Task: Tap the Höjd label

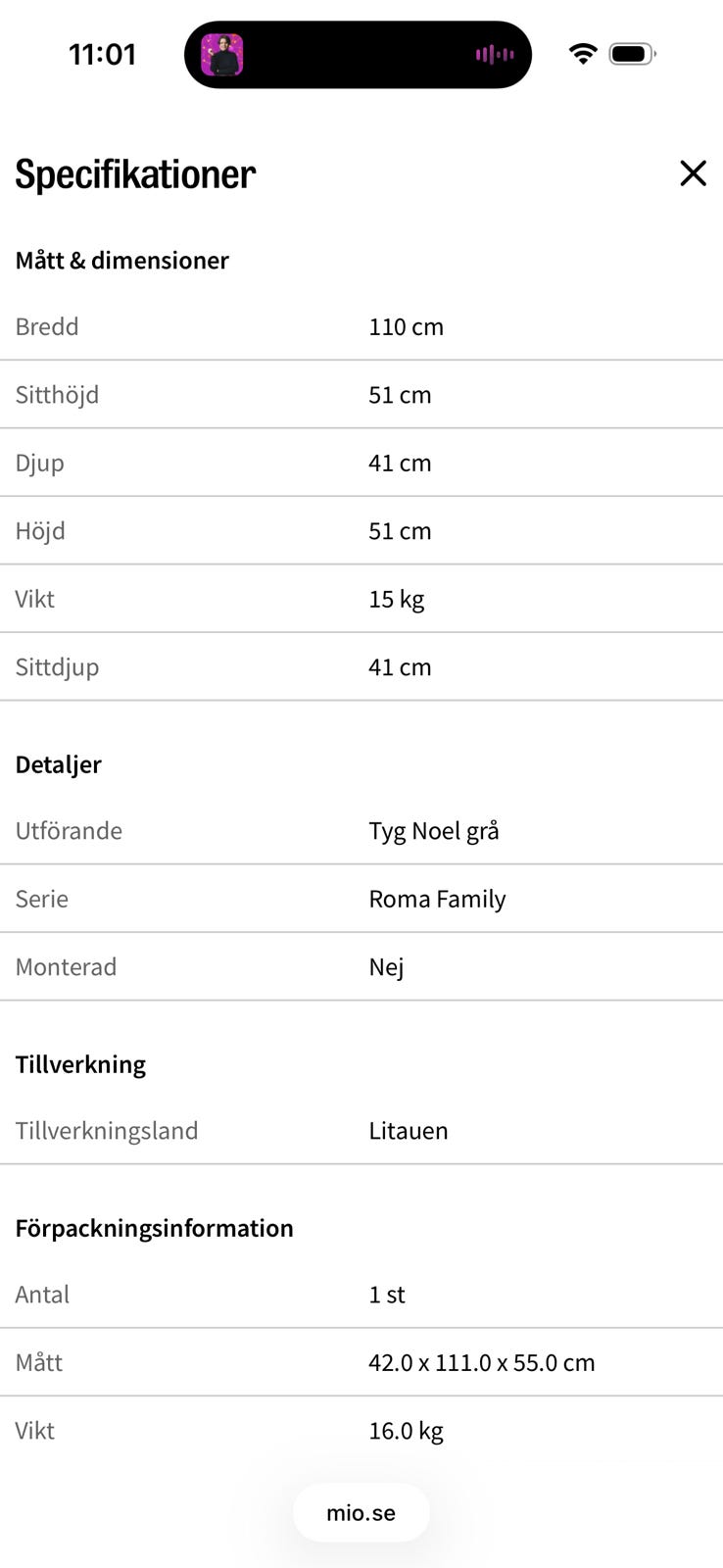Action: 40,531
